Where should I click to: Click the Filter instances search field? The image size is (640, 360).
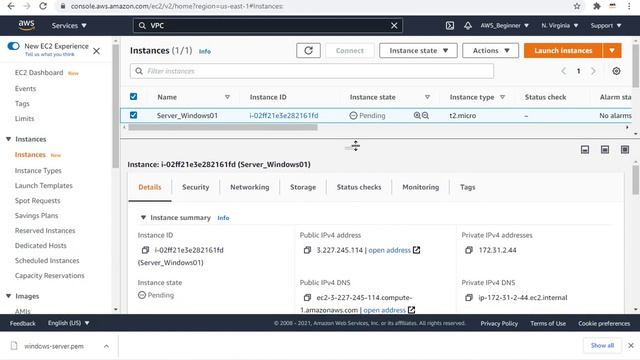tap(312, 71)
